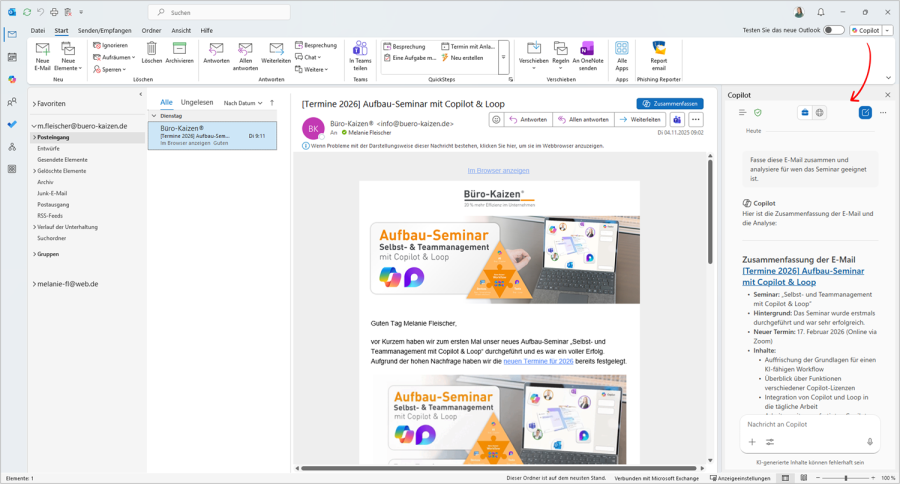Click Weiterleiten in the ribbon
900x484 pixels.
[x=276, y=53]
